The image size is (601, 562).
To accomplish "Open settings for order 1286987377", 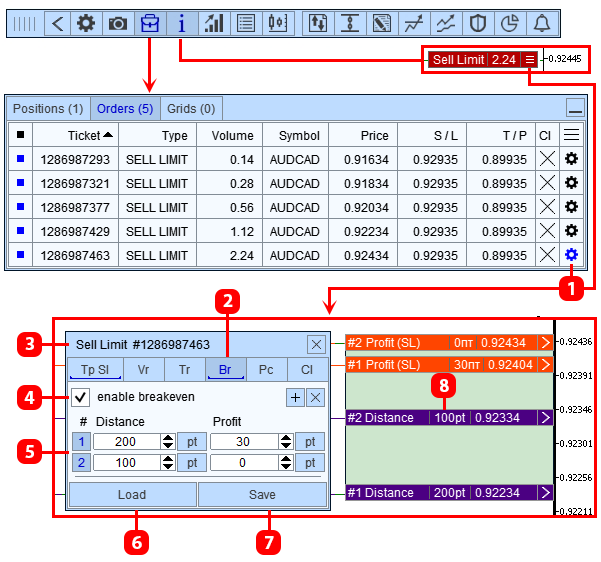I will (x=571, y=207).
